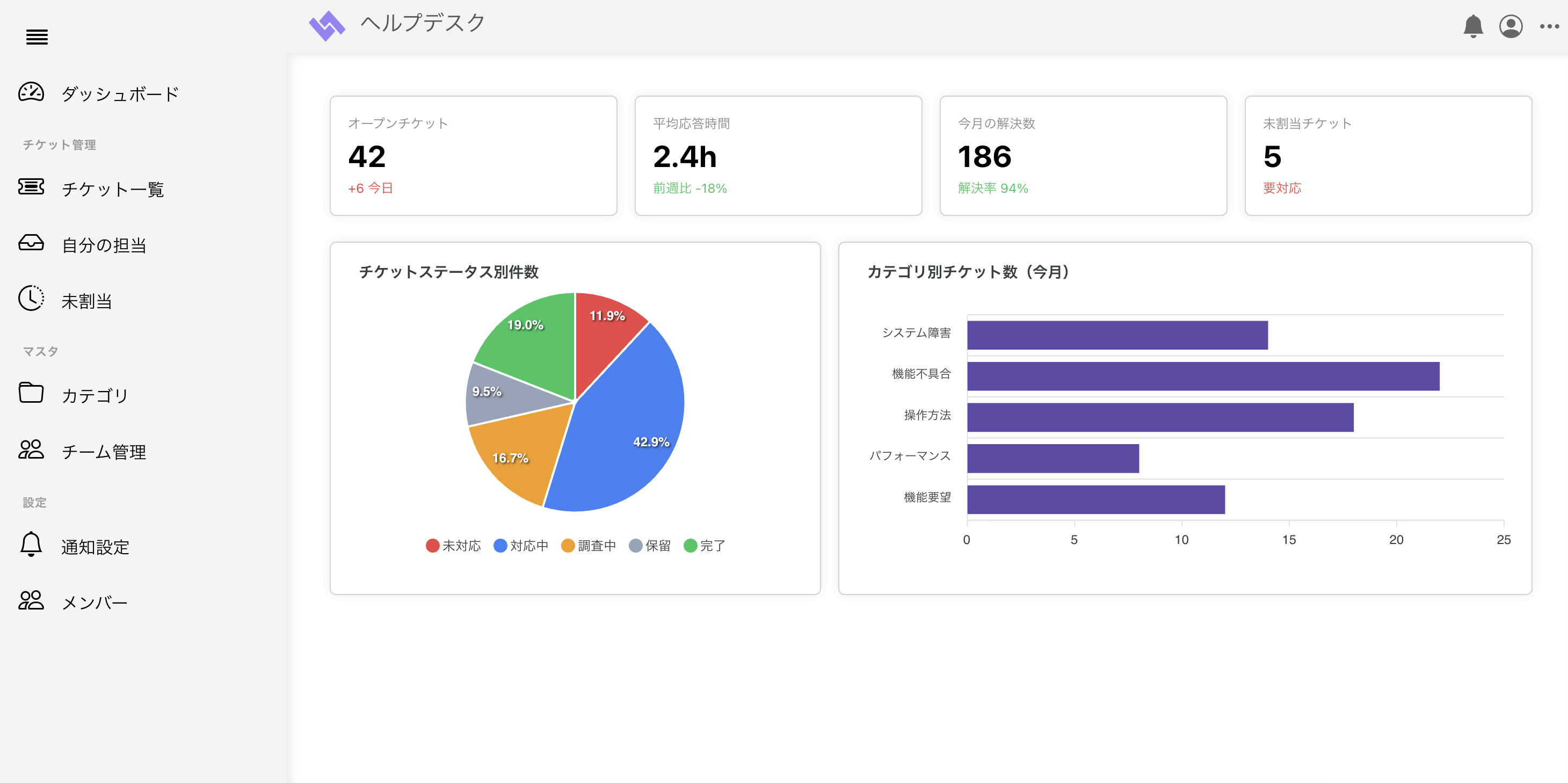Click the チケット一覧 ticket icon
This screenshot has height=783, width=1568.
(31, 187)
